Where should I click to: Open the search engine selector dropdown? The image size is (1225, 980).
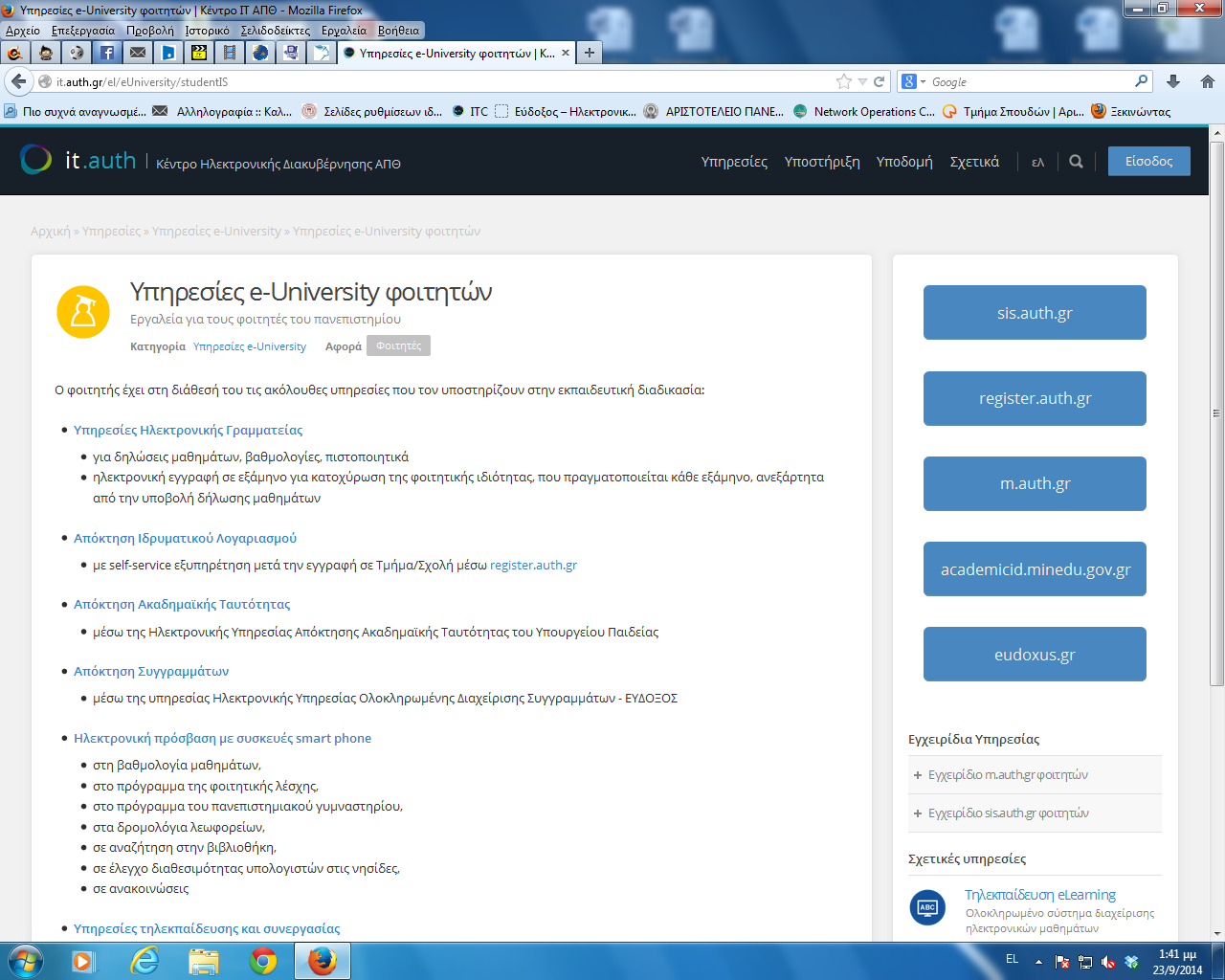click(x=914, y=81)
